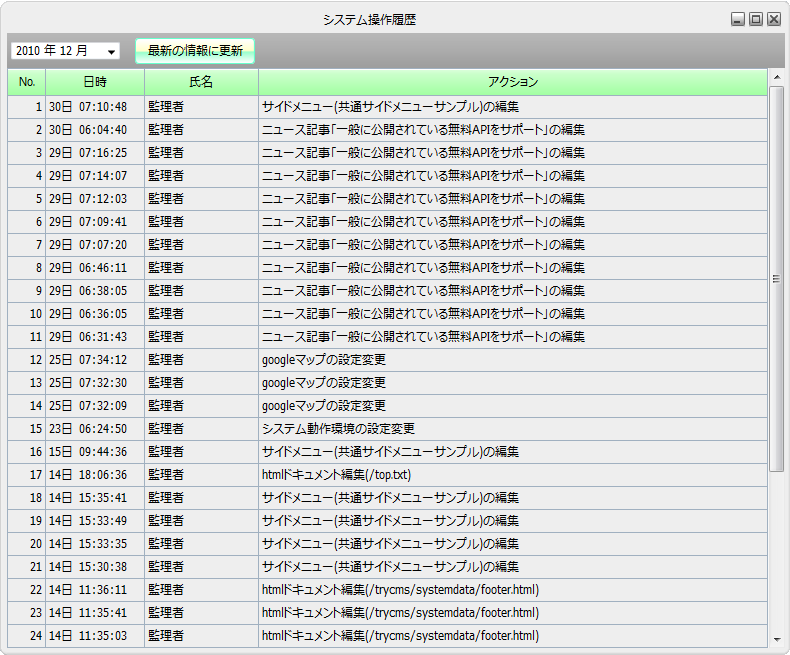Image resolution: width=790 pixels, height=655 pixels.
Task: Close the システム操作履歴 window
Action: (774, 19)
